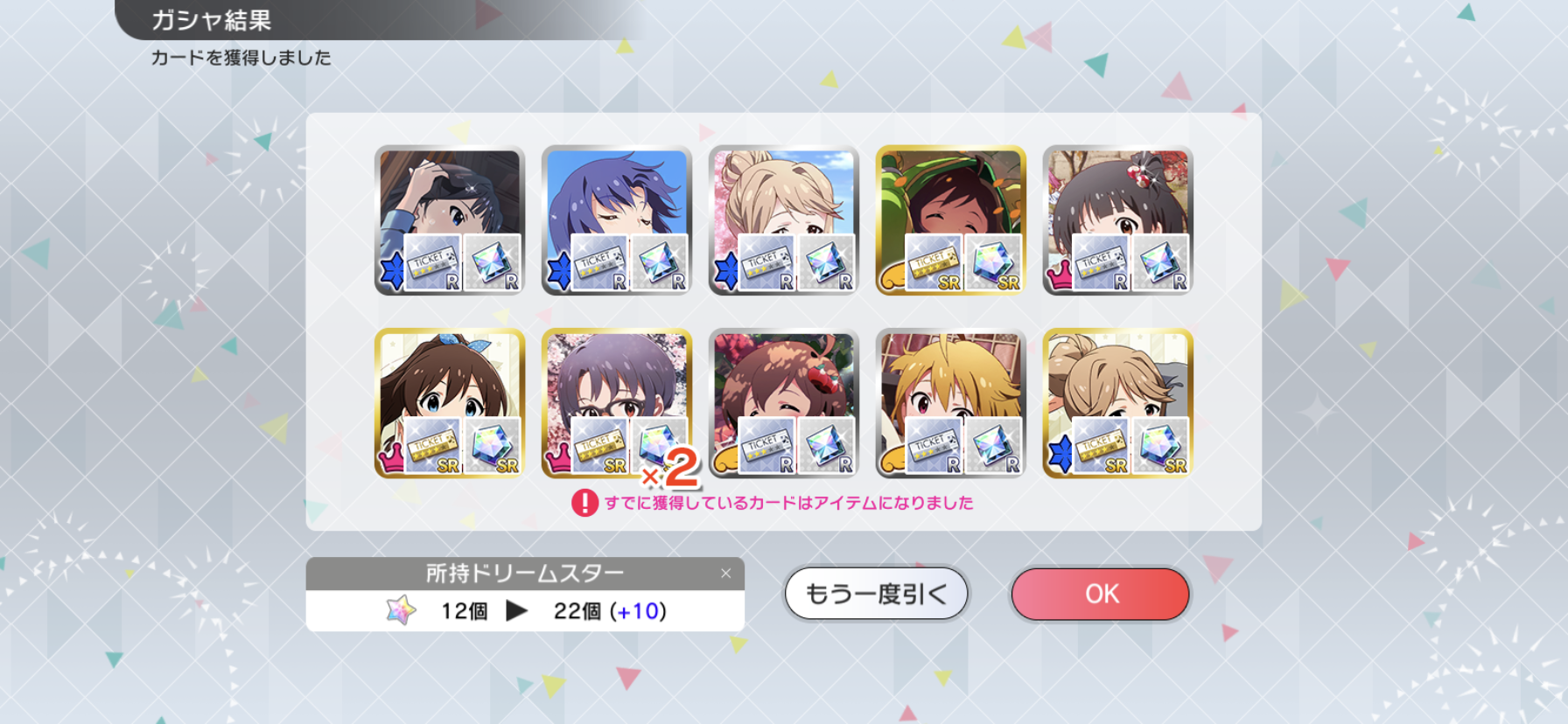Tap もう一度引く to draw again
This screenshot has width=1568, height=724.
point(876,594)
